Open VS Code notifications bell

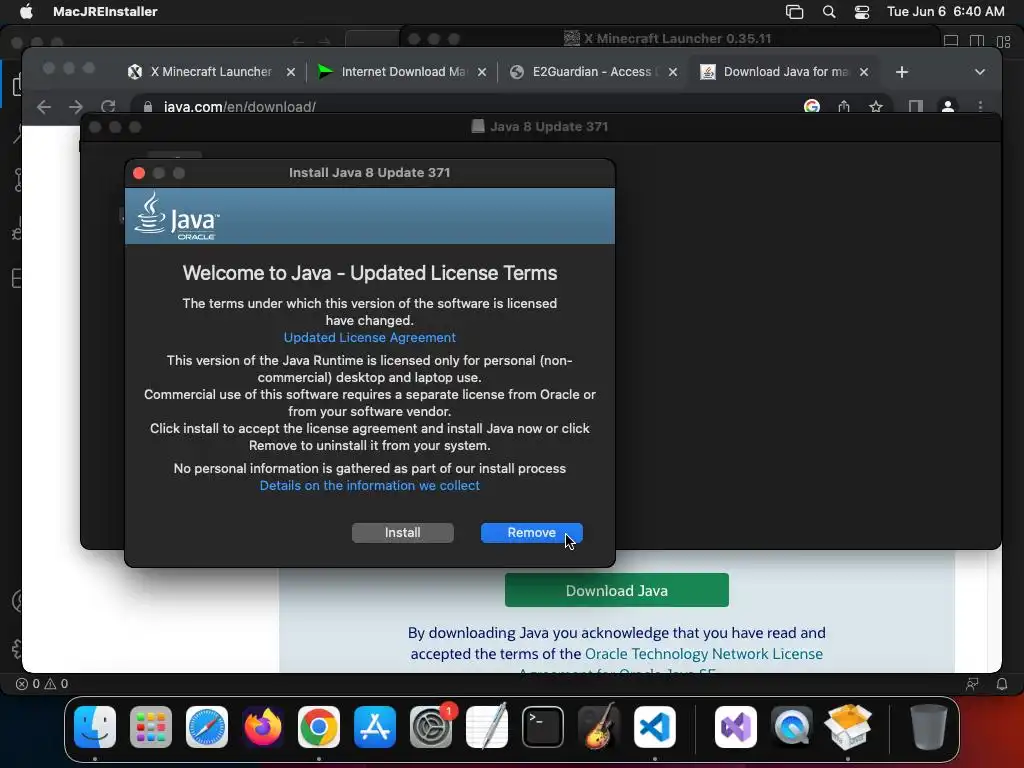pos(1002,684)
